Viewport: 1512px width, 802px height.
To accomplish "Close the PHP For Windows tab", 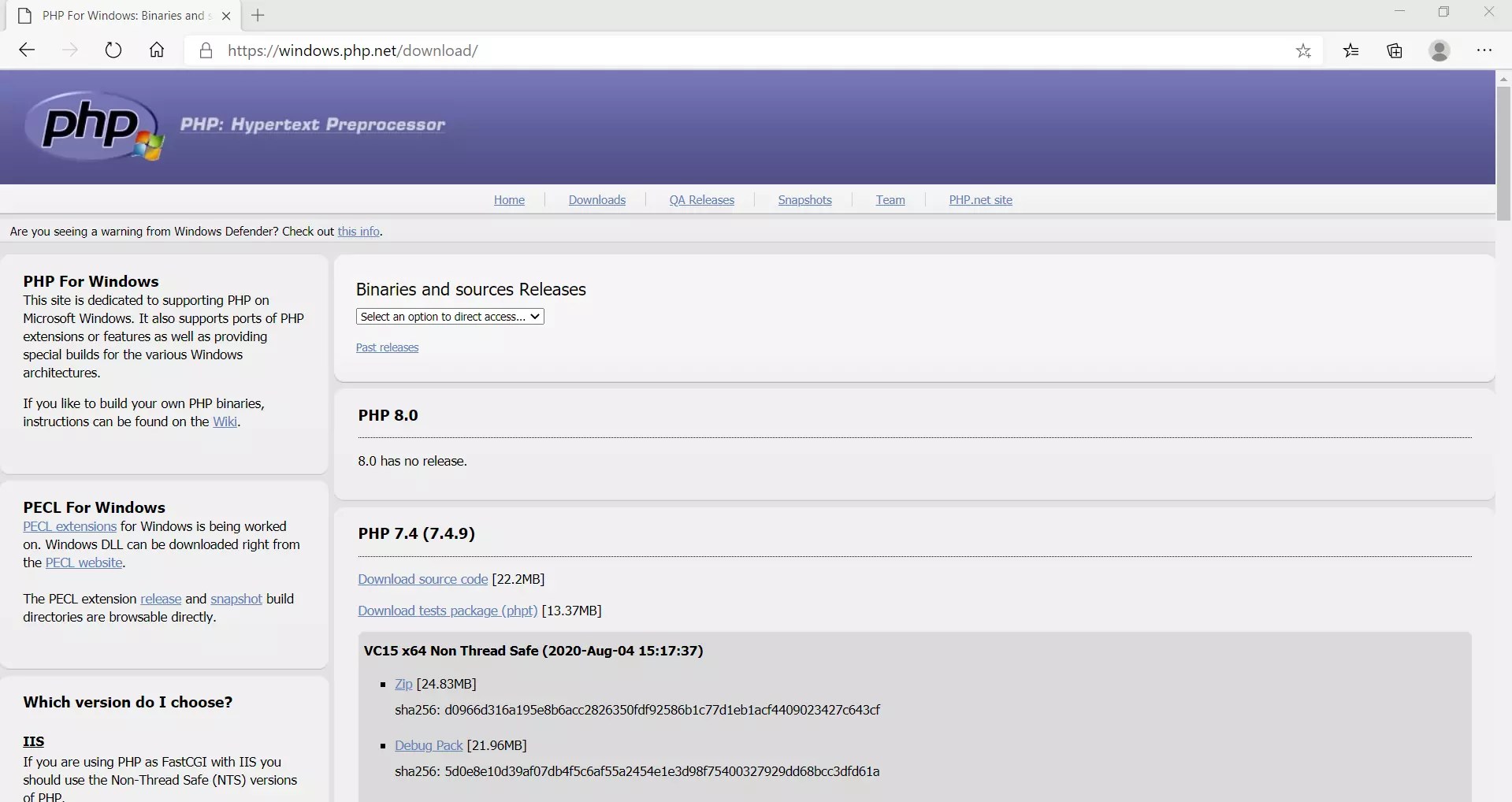I will [x=226, y=16].
